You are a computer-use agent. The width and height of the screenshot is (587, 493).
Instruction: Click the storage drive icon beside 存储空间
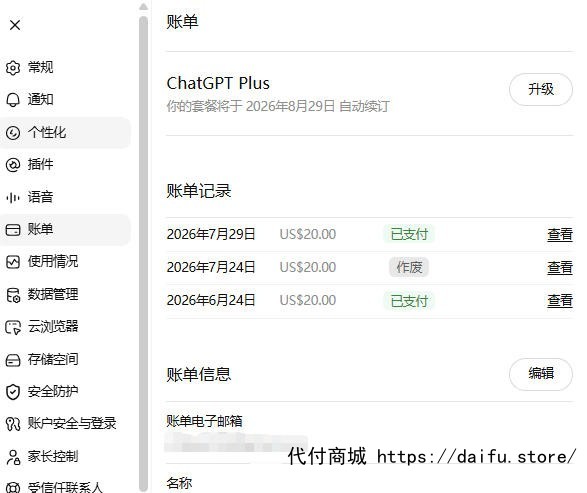13,360
